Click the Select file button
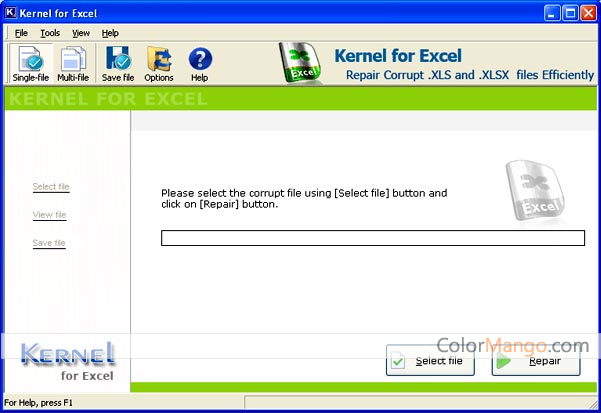Image resolution: width=601 pixels, height=413 pixels. click(430, 360)
